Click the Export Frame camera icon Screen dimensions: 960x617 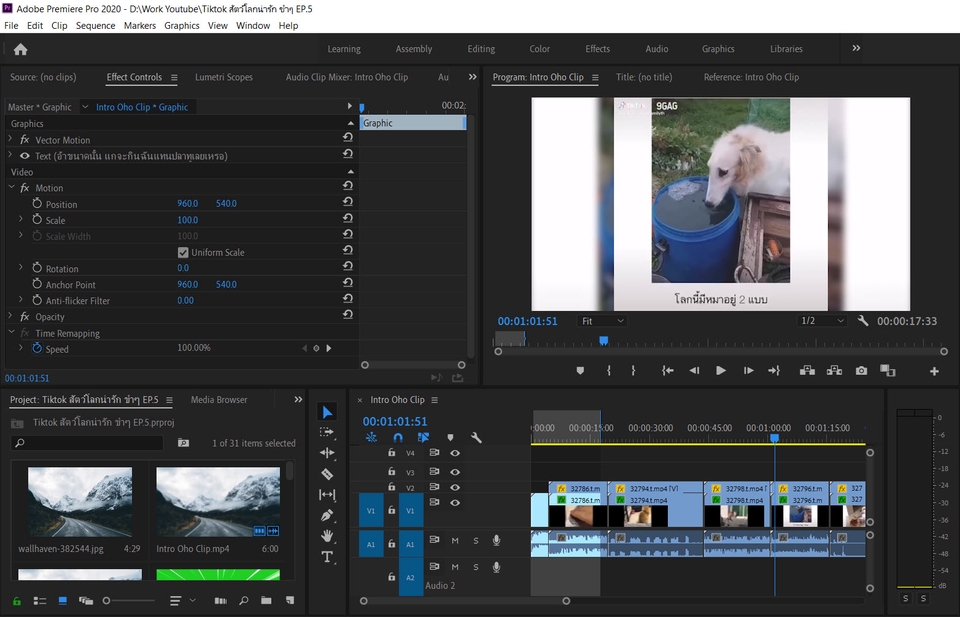[x=861, y=371]
